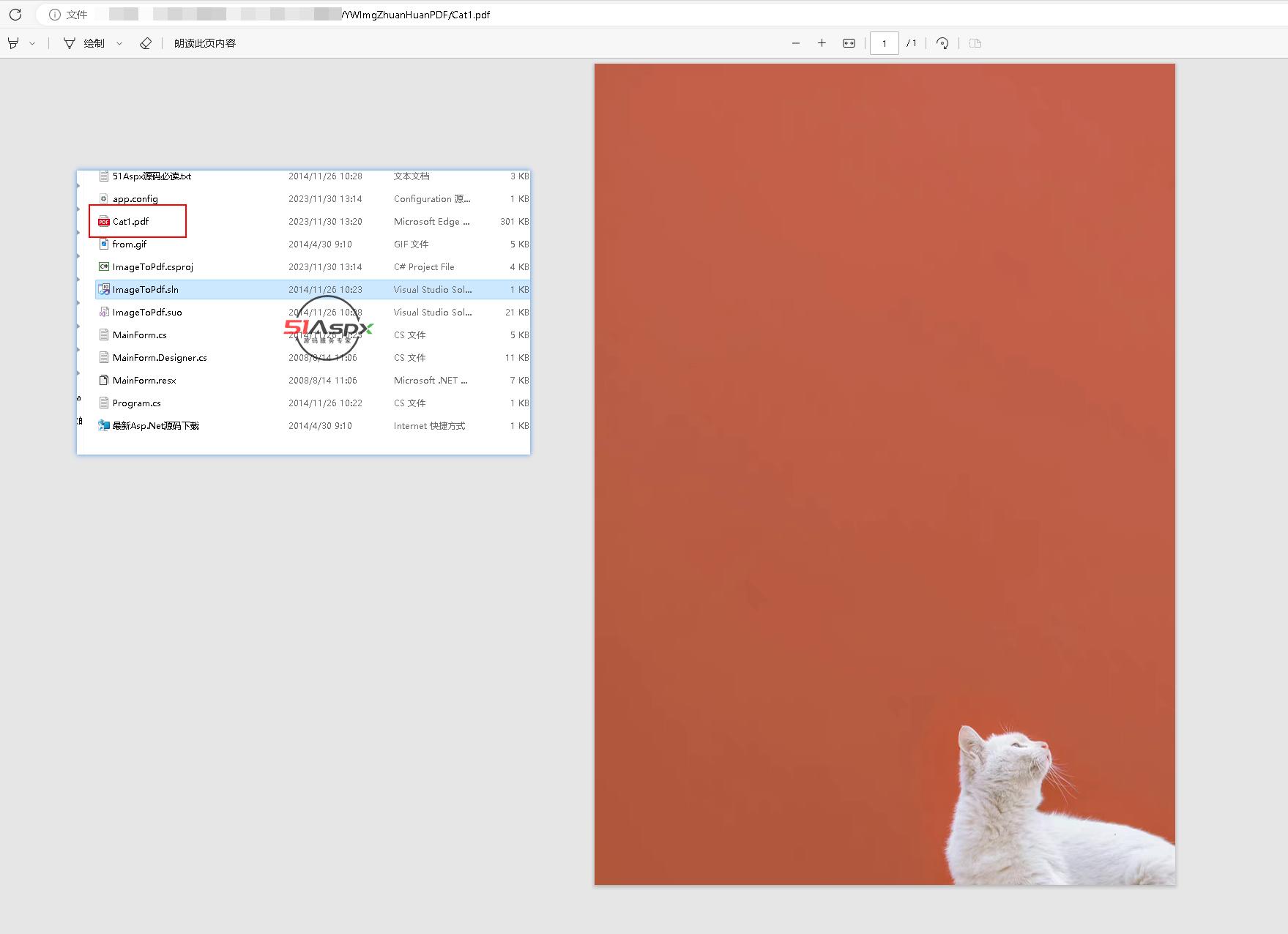Choose the eraser tool
The image size is (1288, 934).
[x=146, y=43]
